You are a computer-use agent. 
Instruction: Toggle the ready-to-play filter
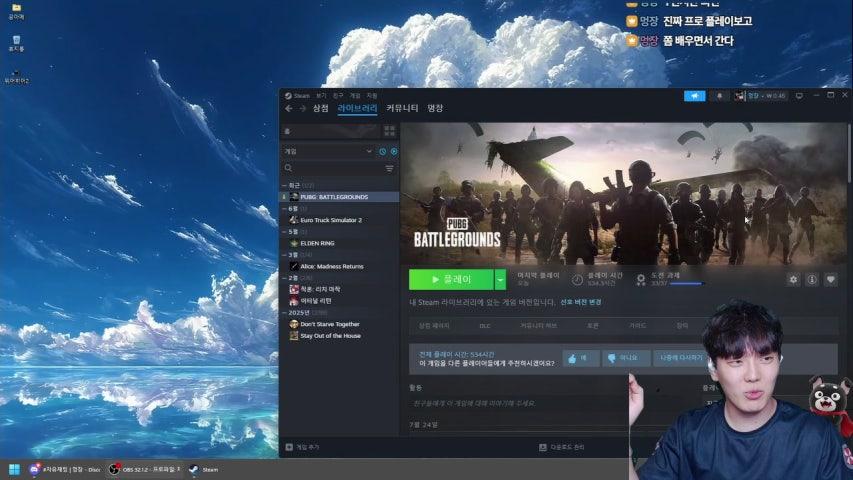[x=394, y=151]
